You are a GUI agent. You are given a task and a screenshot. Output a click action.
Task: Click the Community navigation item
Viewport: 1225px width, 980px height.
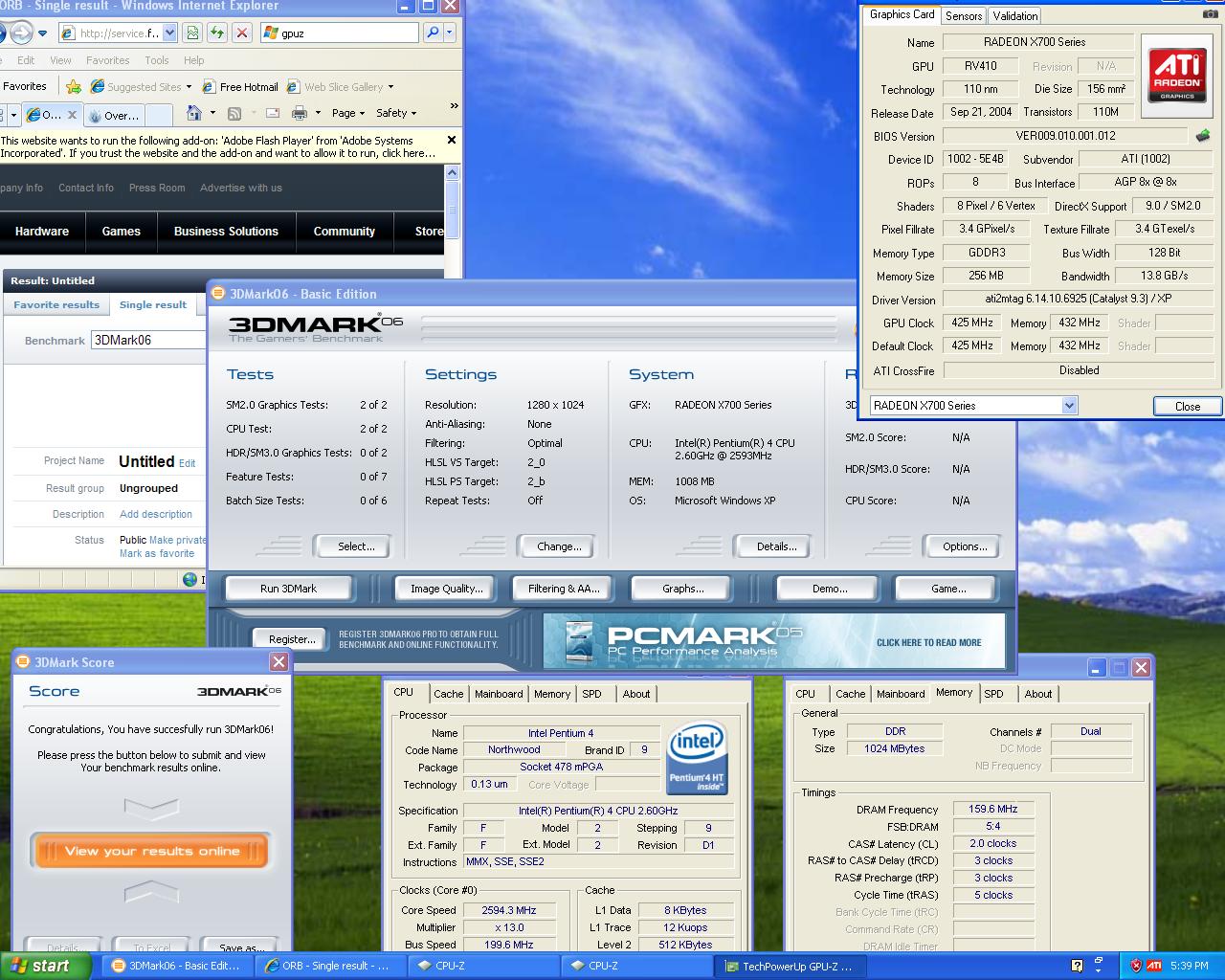(x=345, y=231)
